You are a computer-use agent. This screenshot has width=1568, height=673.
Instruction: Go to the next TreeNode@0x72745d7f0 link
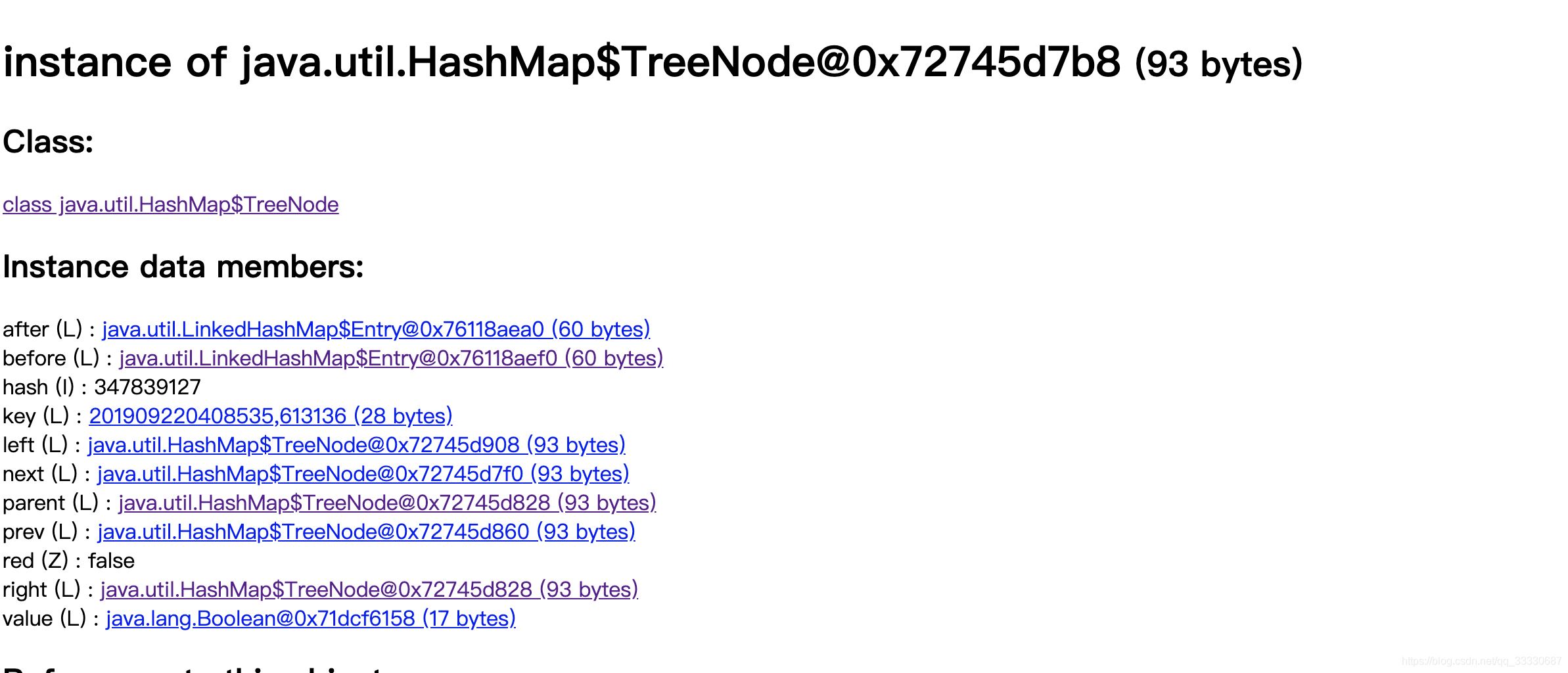pos(363,474)
